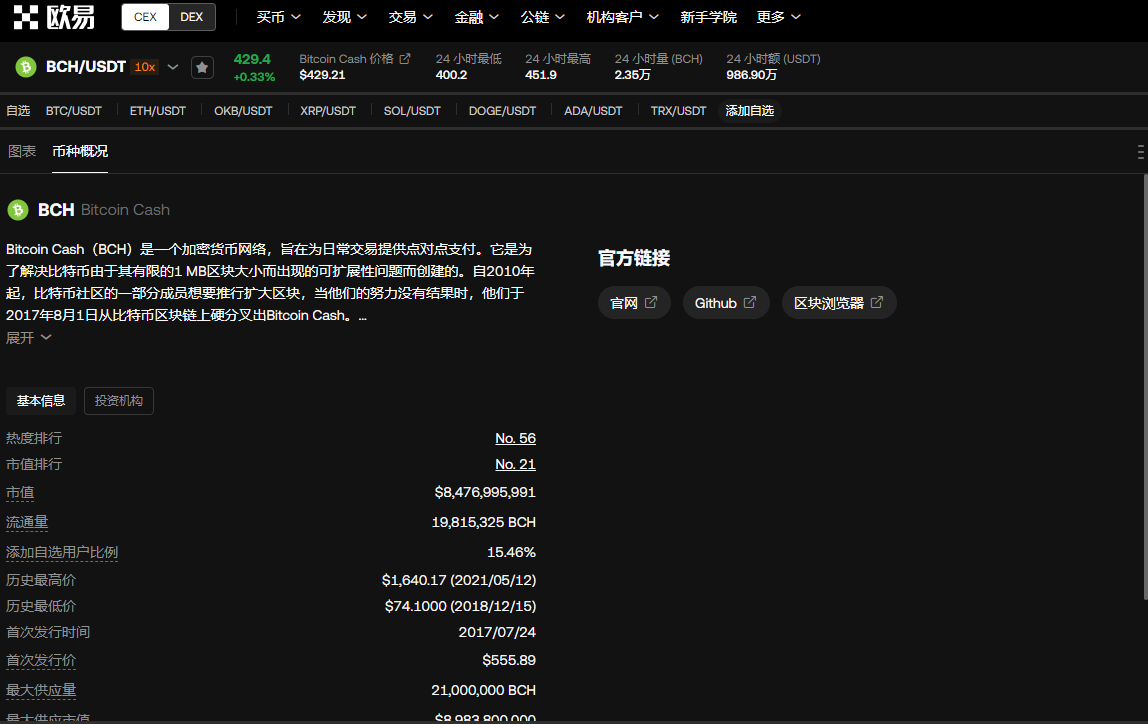Select the 币种概况 tab

click(80, 152)
